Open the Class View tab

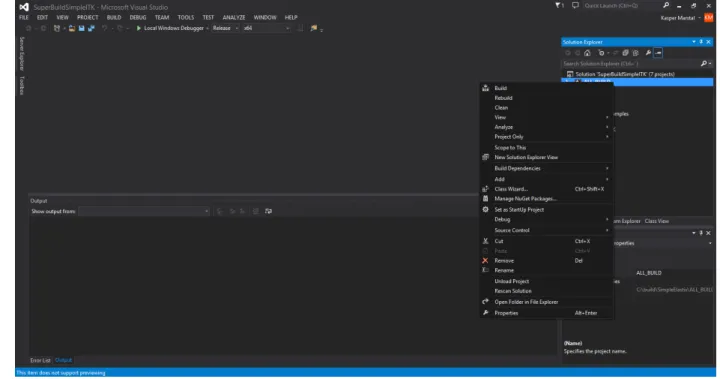click(x=657, y=221)
